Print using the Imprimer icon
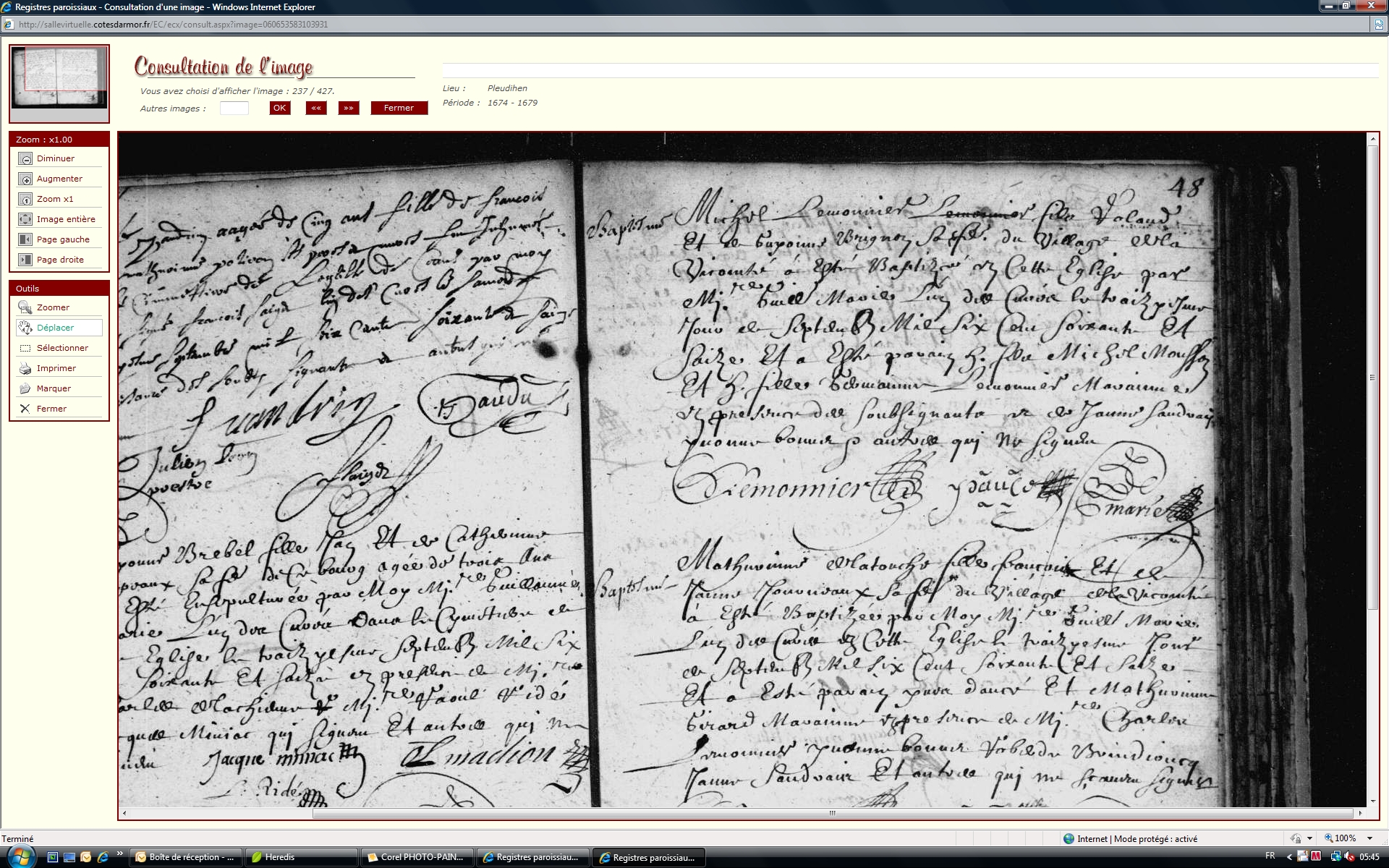 25,368
